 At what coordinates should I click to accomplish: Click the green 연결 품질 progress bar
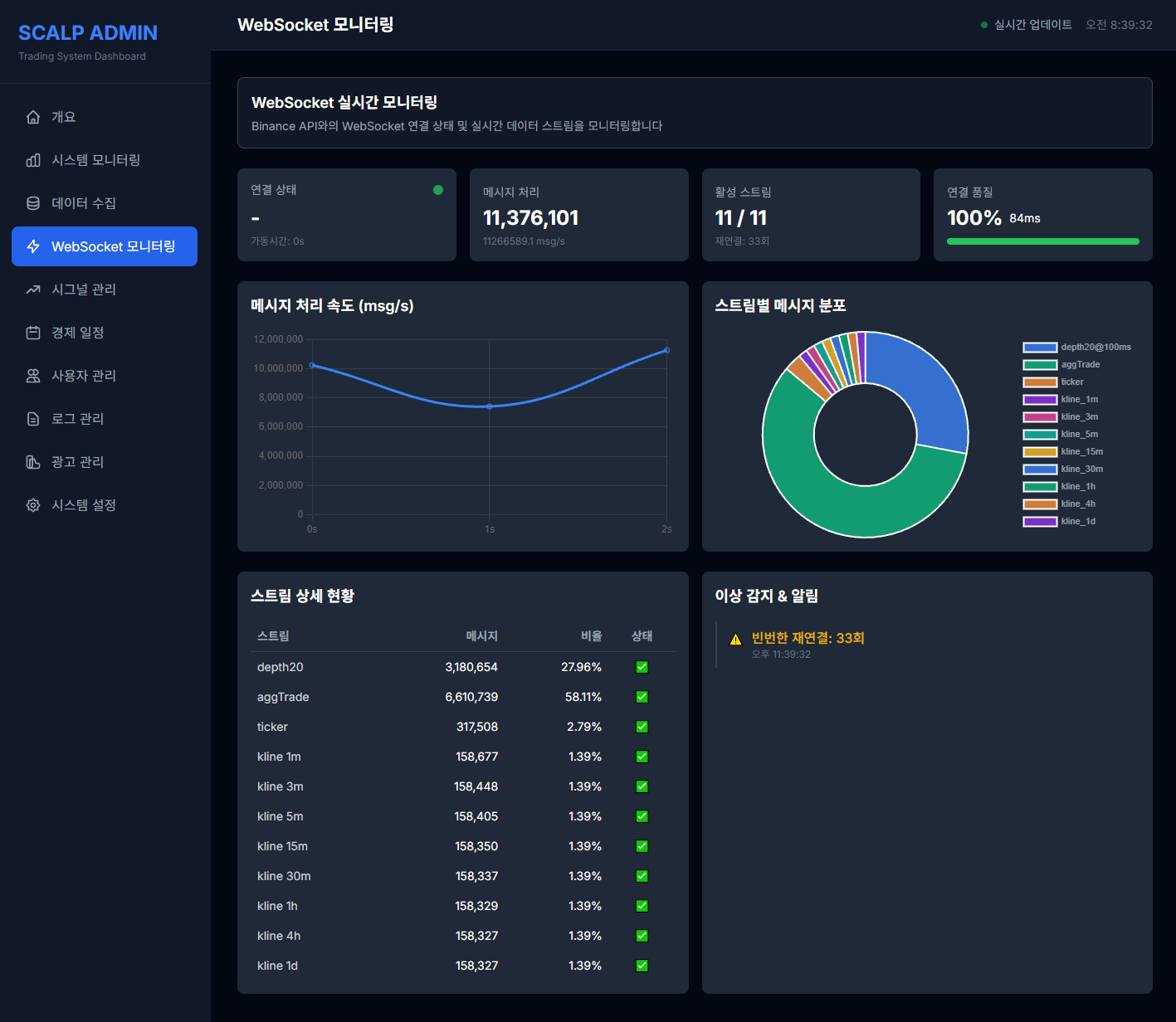tap(1042, 241)
